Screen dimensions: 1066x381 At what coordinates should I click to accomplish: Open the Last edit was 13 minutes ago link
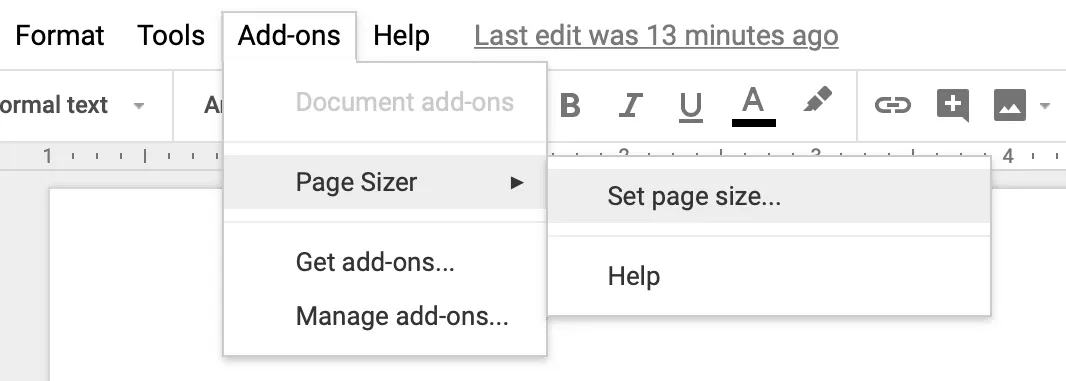[x=656, y=35]
